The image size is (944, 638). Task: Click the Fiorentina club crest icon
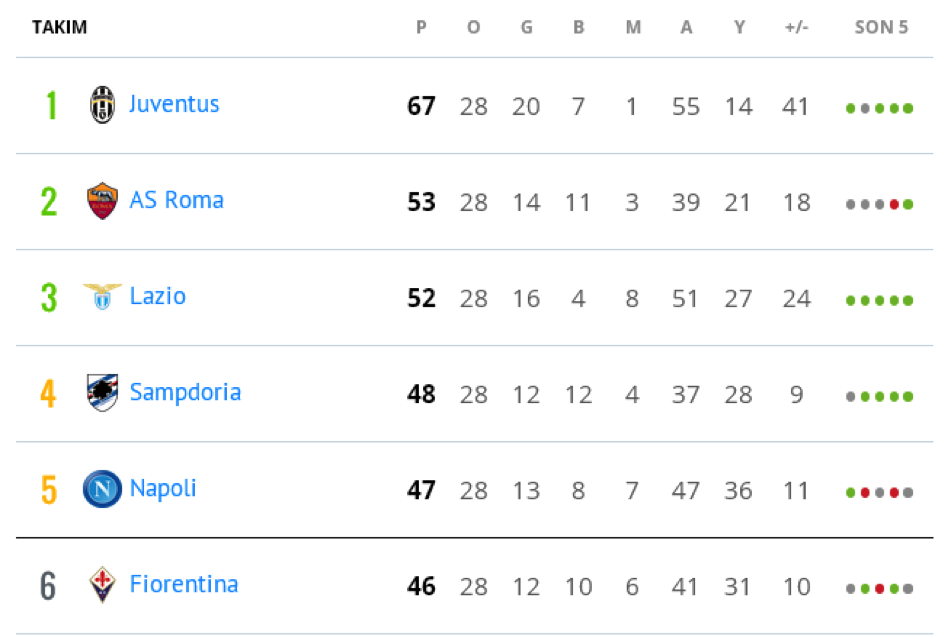pyautogui.click(x=102, y=584)
